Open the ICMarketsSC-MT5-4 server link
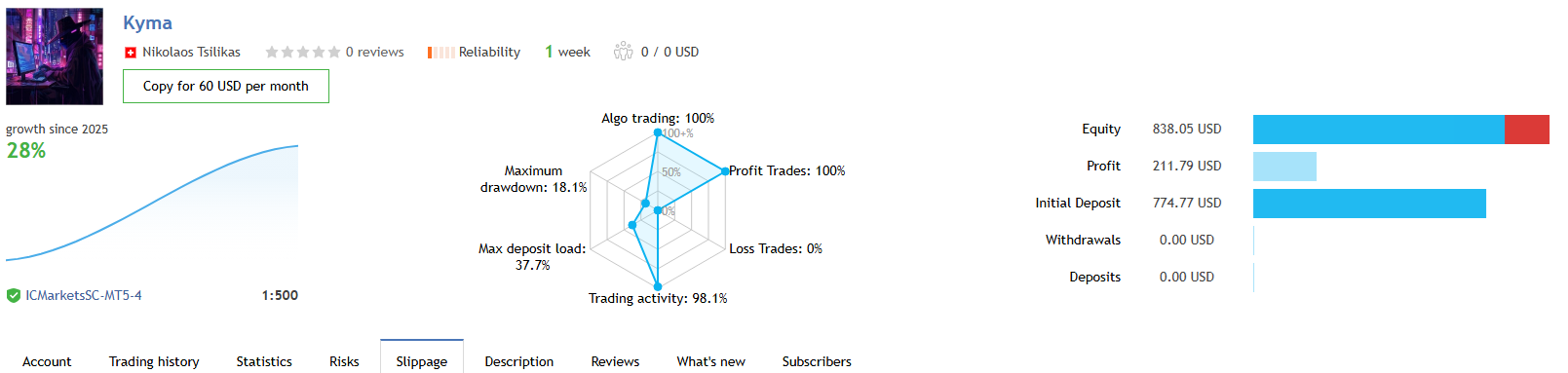Image resolution: width=1568 pixels, height=373 pixels. [x=84, y=295]
